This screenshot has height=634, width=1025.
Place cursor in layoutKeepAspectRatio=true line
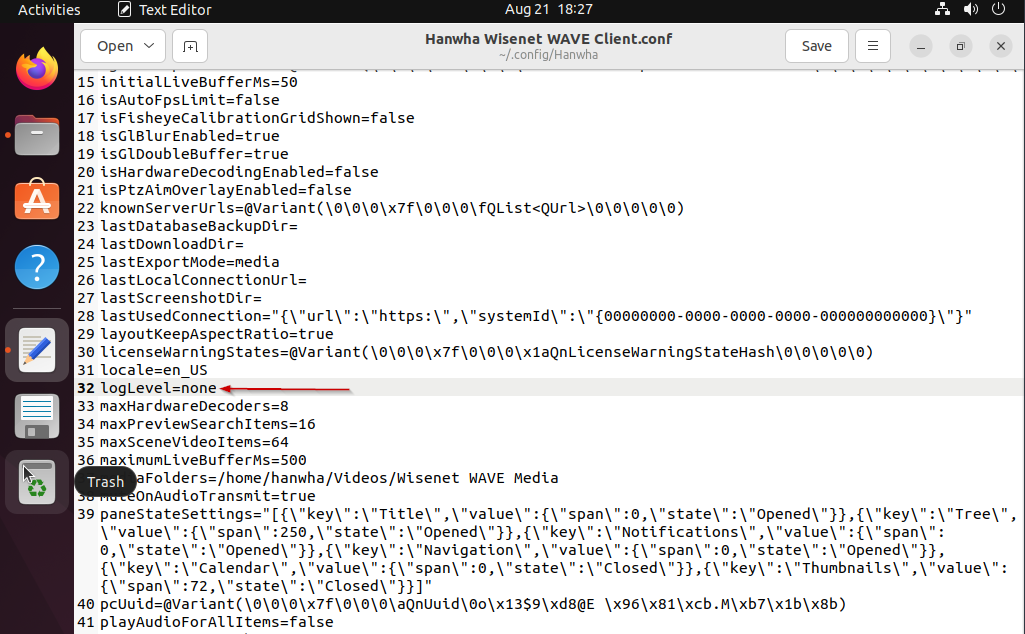click(x=216, y=334)
